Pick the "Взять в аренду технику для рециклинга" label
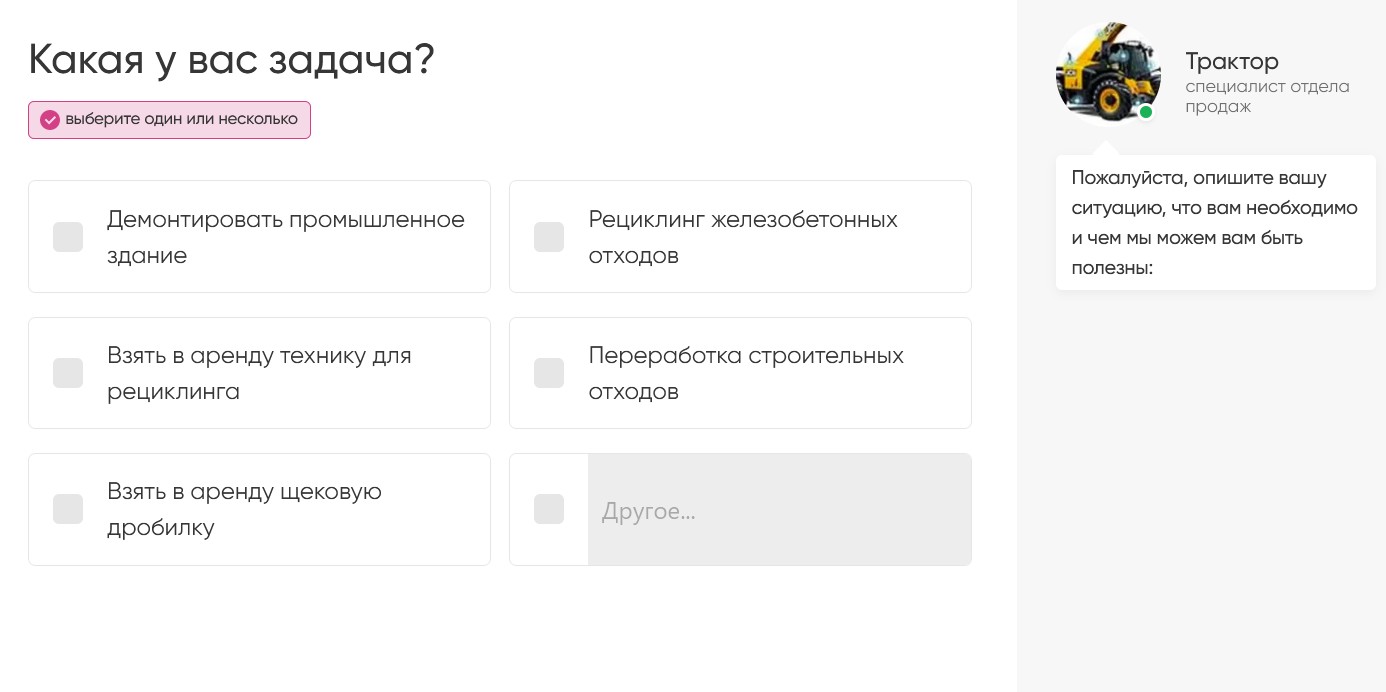 [x=259, y=373]
